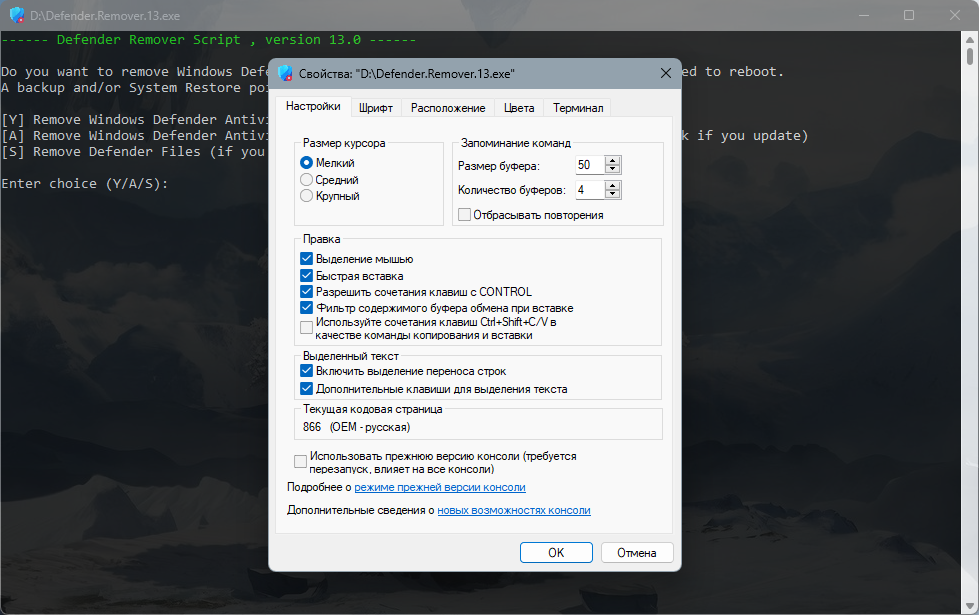
Task: Decrease Количество буферов with down arrow
Action: 613,194
